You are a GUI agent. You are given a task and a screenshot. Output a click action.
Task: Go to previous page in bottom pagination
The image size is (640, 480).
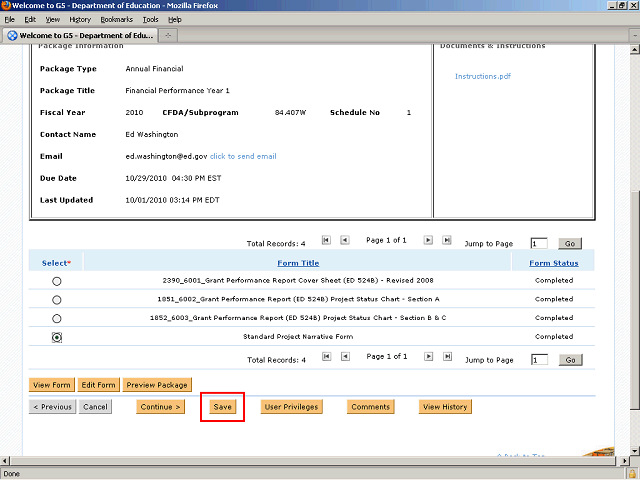(x=345, y=356)
